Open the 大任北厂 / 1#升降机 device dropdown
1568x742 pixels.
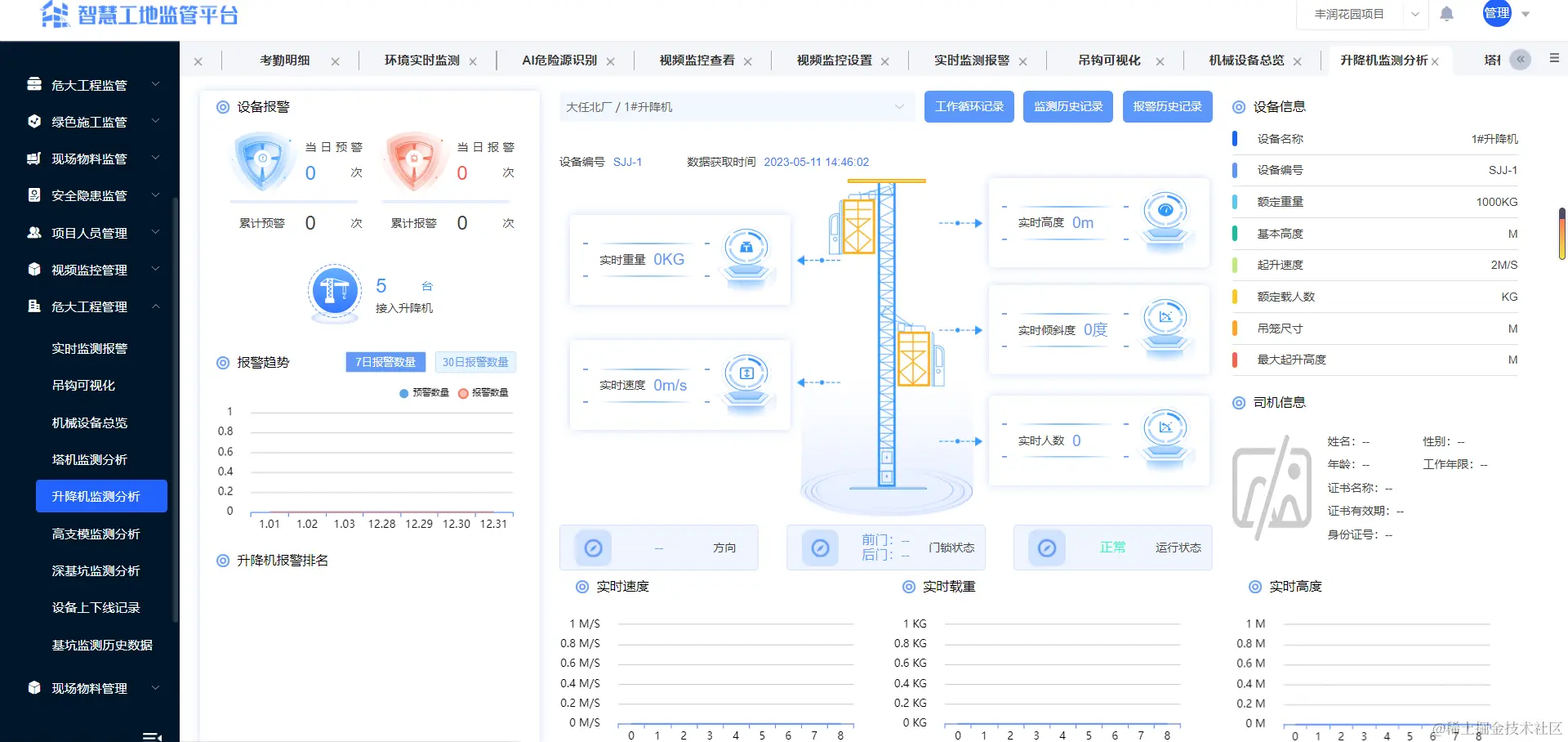735,107
